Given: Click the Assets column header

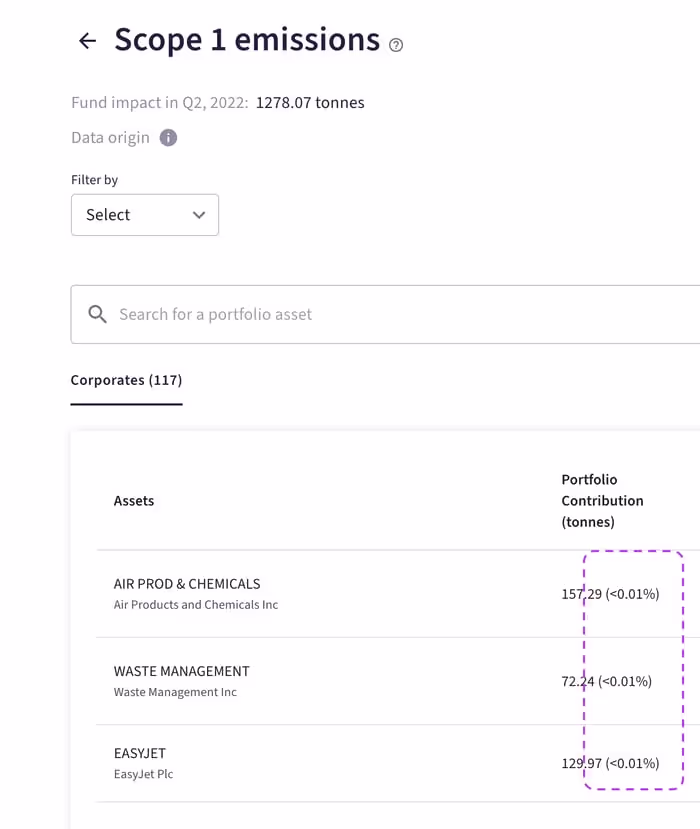Looking at the screenshot, I should (x=134, y=501).
